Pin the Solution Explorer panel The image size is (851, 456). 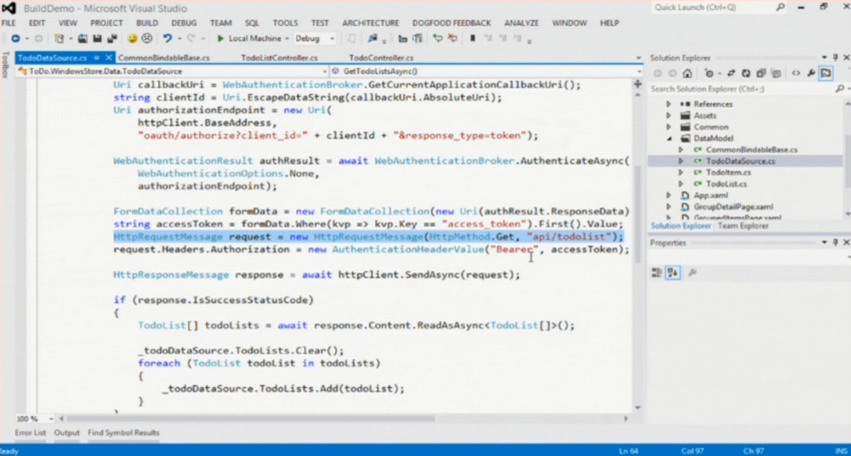[836, 58]
